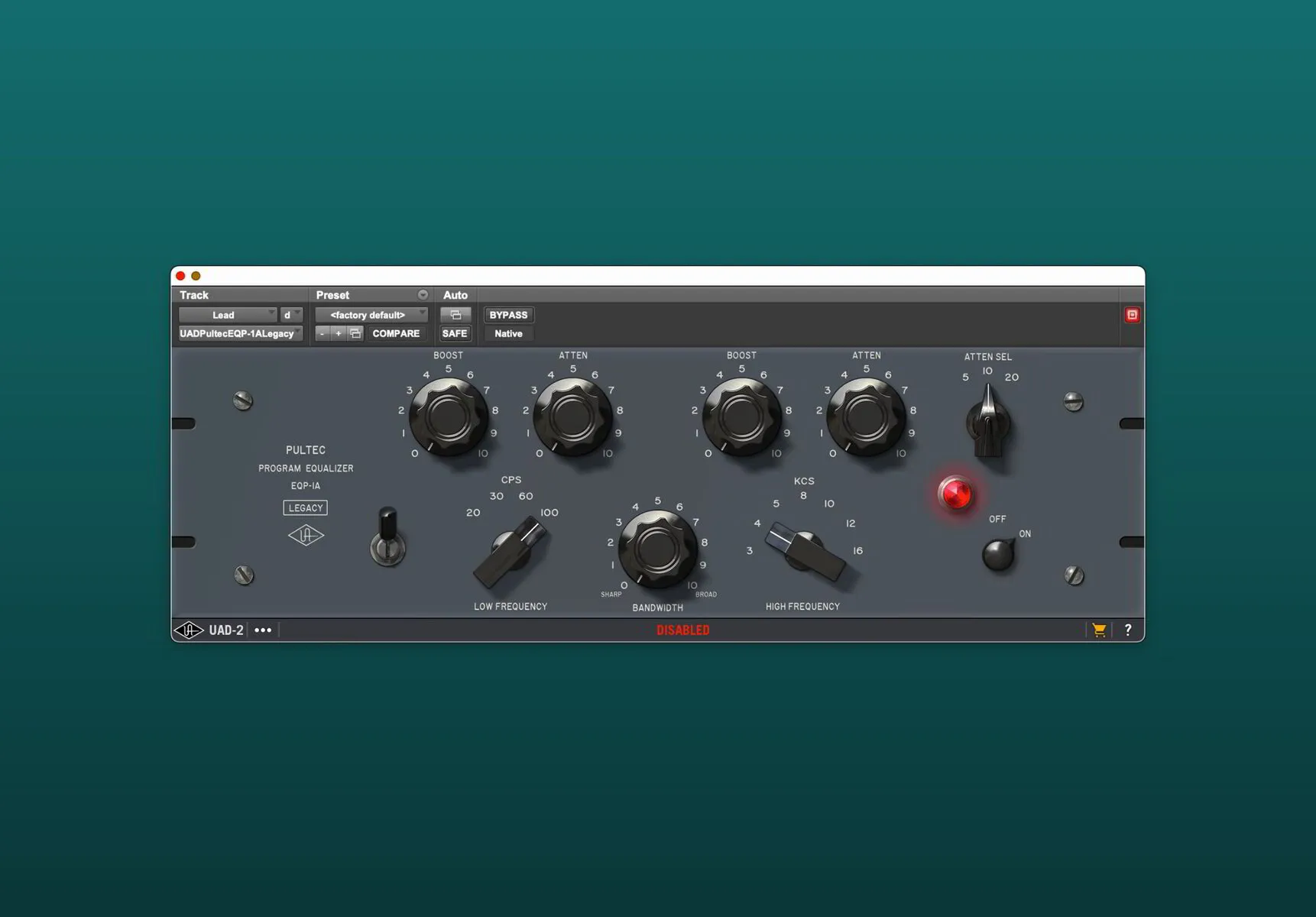The width and height of the screenshot is (1316, 917).
Task: Toggle automation SAFE mode
Action: click(x=455, y=333)
